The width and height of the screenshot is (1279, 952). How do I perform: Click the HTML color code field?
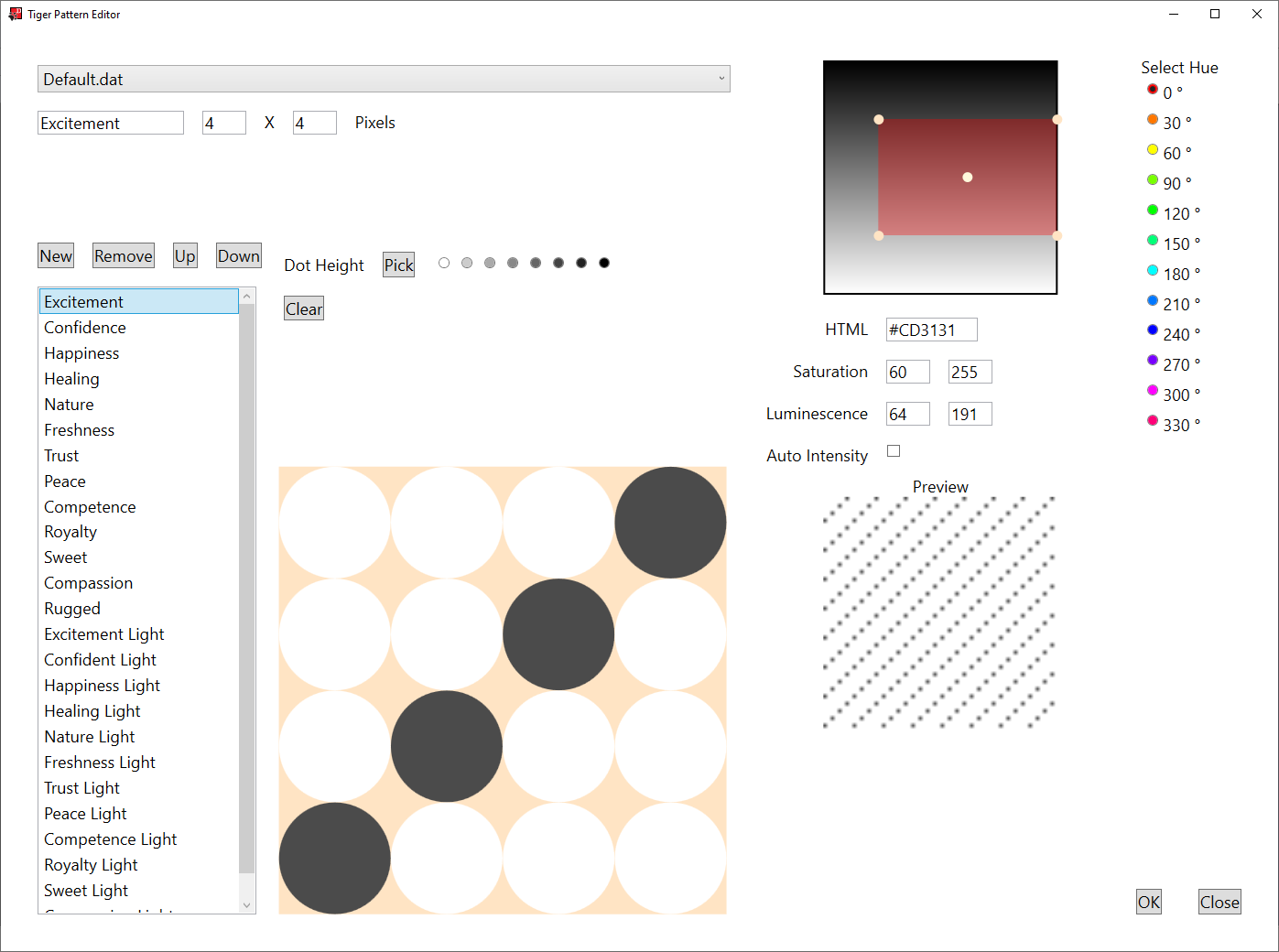click(931, 330)
